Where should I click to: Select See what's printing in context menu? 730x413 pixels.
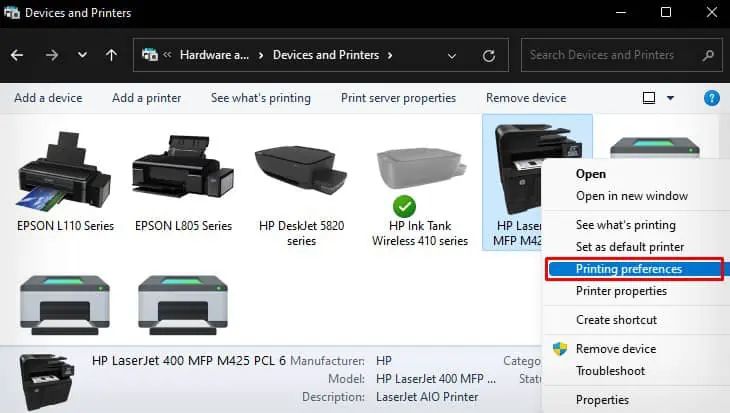[625, 225]
